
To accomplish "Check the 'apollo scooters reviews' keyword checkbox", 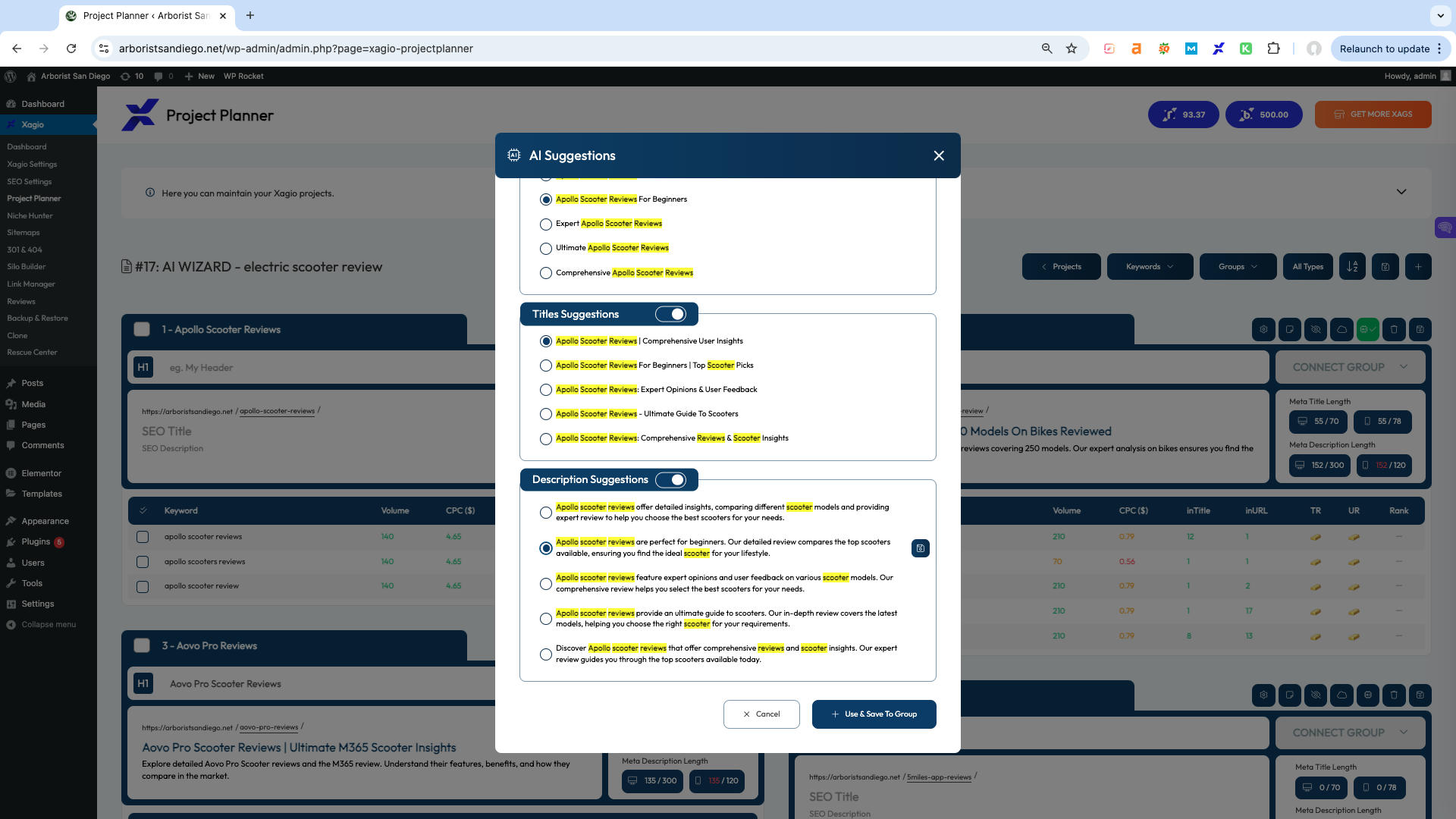I will tap(143, 562).
